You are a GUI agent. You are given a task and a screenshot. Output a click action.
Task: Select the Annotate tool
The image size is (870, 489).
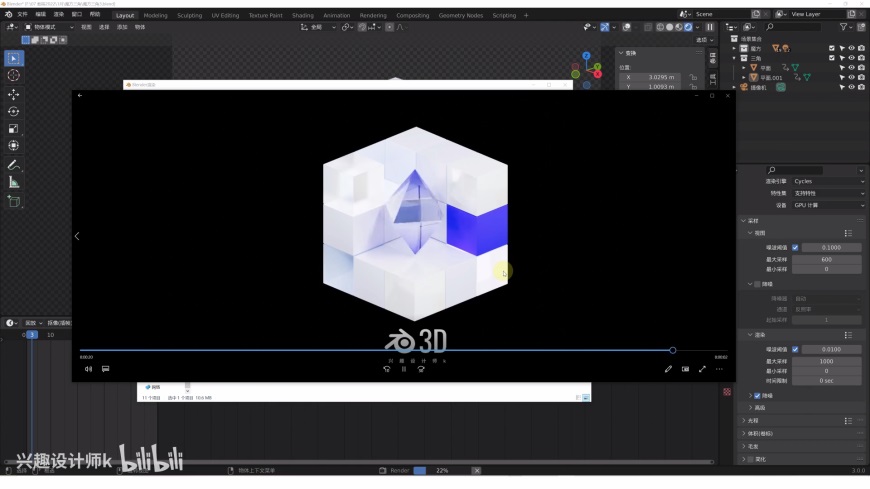click(x=14, y=165)
